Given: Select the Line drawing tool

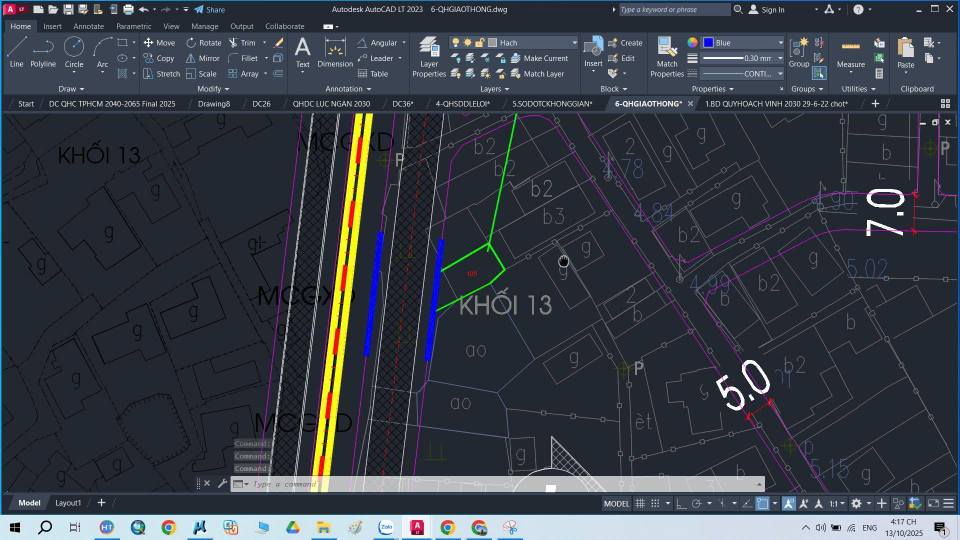Looking at the screenshot, I should 16,52.
